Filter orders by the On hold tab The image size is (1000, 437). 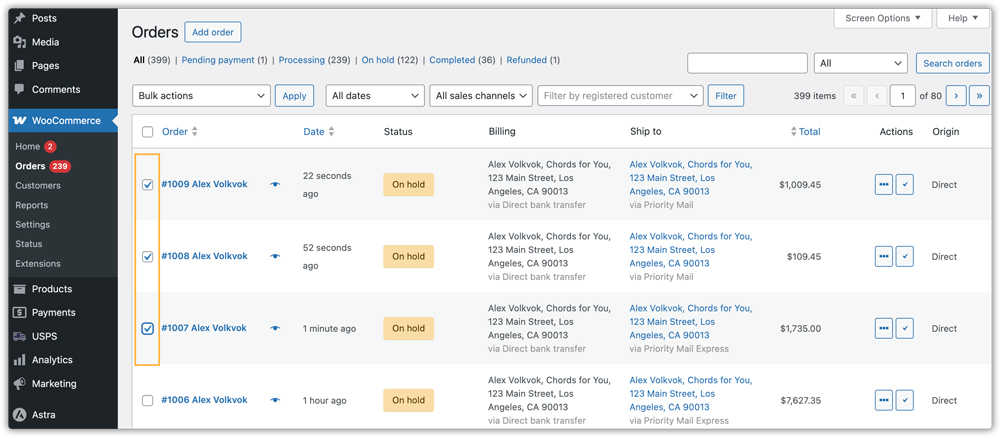pyautogui.click(x=377, y=60)
